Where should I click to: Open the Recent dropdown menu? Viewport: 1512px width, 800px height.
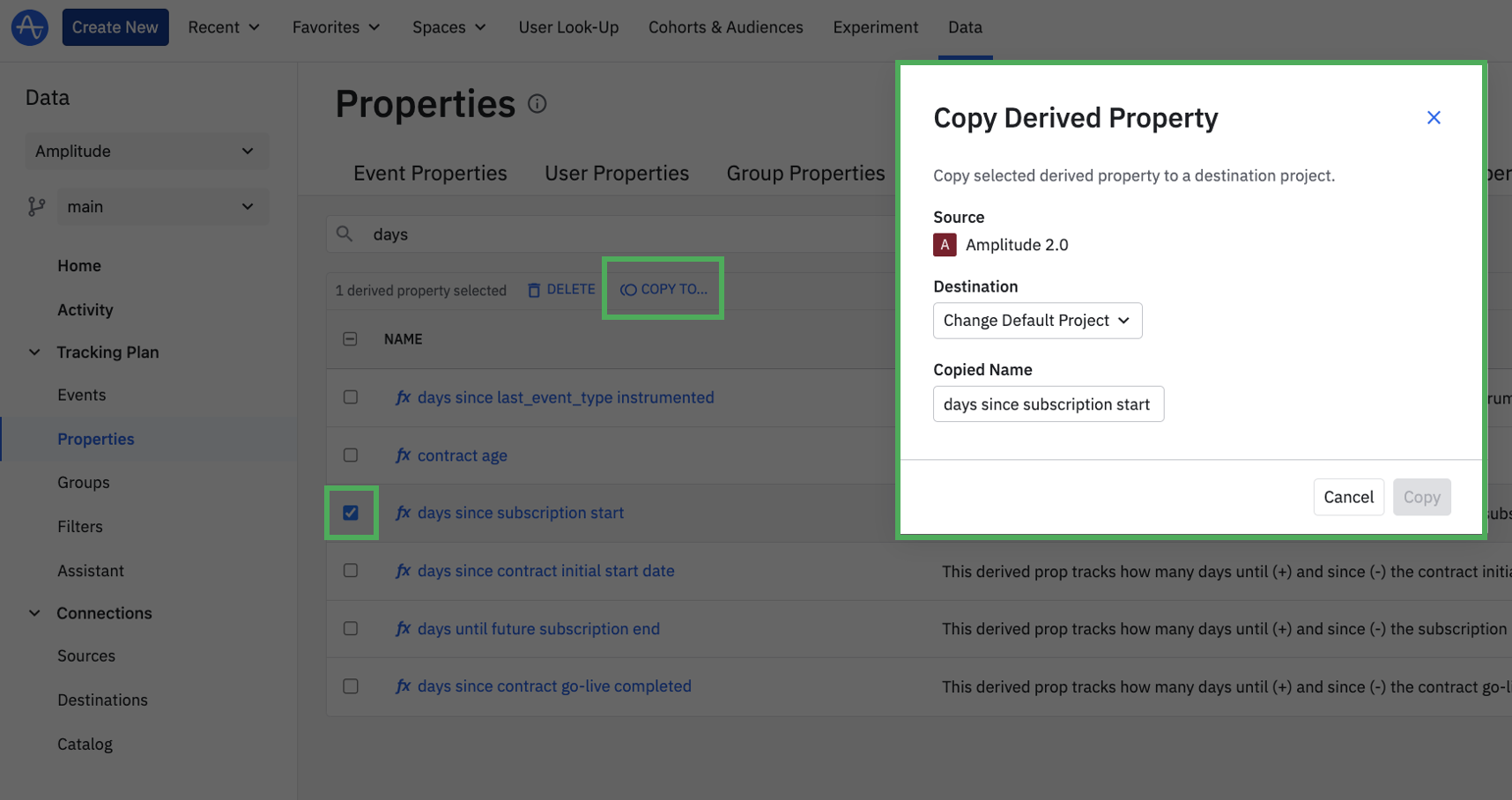[224, 27]
